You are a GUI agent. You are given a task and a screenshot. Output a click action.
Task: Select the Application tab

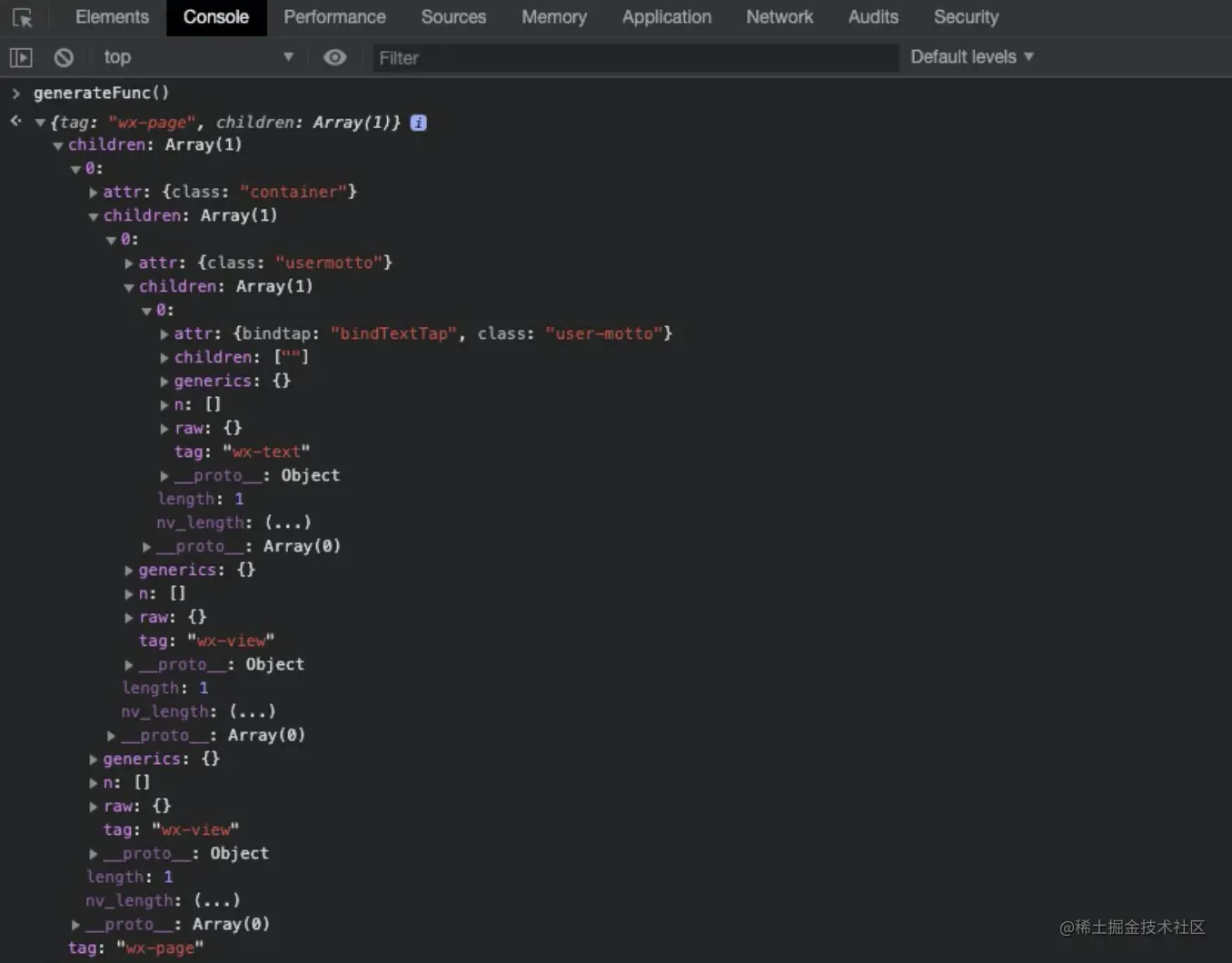coord(667,17)
